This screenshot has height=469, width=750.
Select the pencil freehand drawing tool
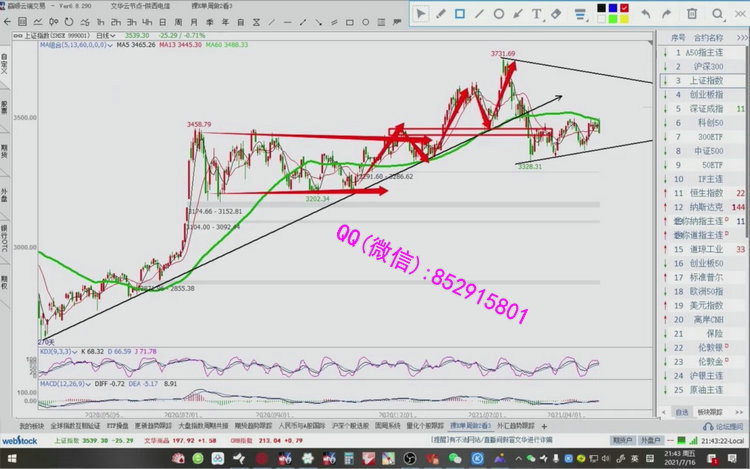[441, 13]
